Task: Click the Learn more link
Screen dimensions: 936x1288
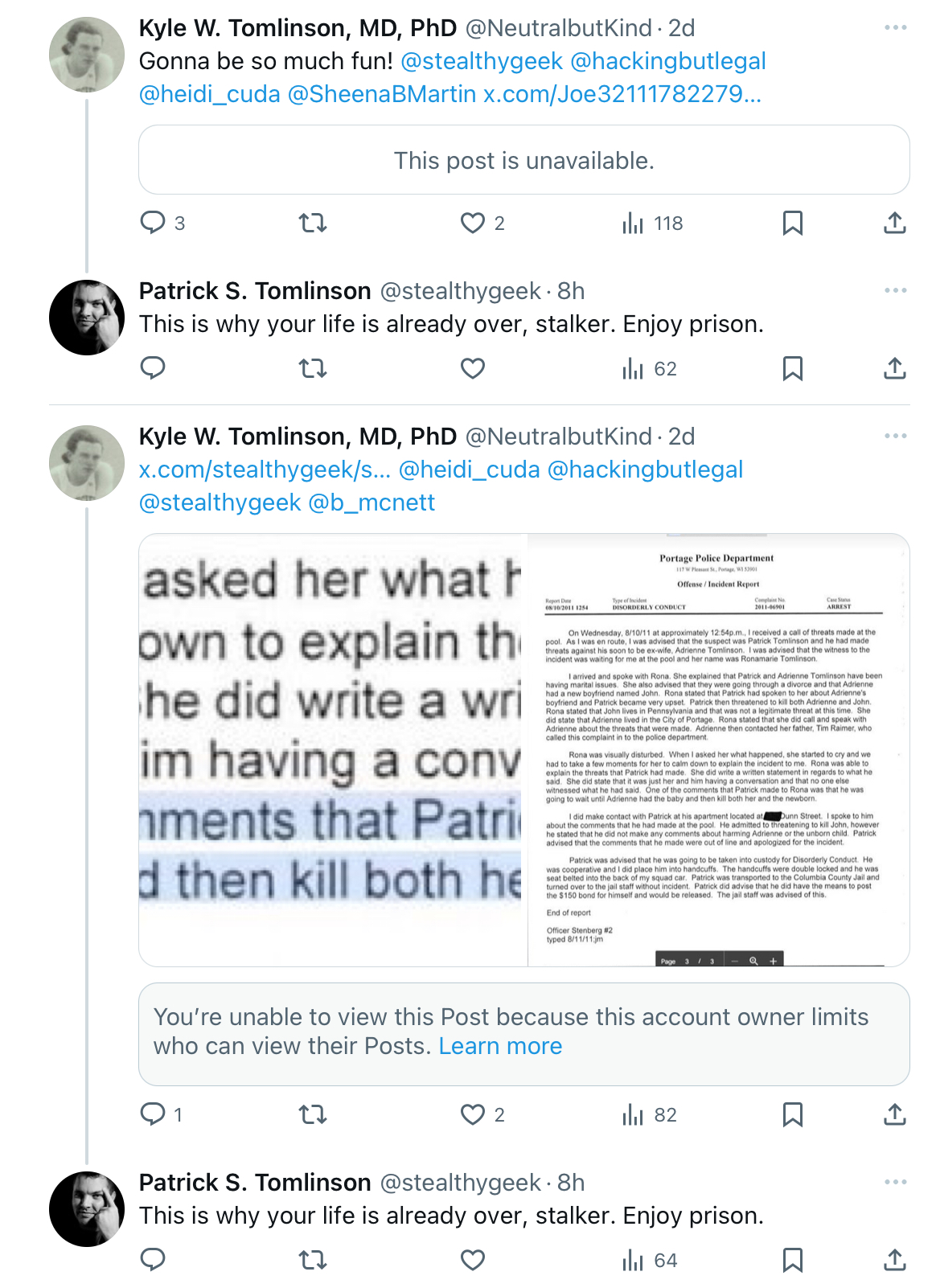Action: point(500,1046)
